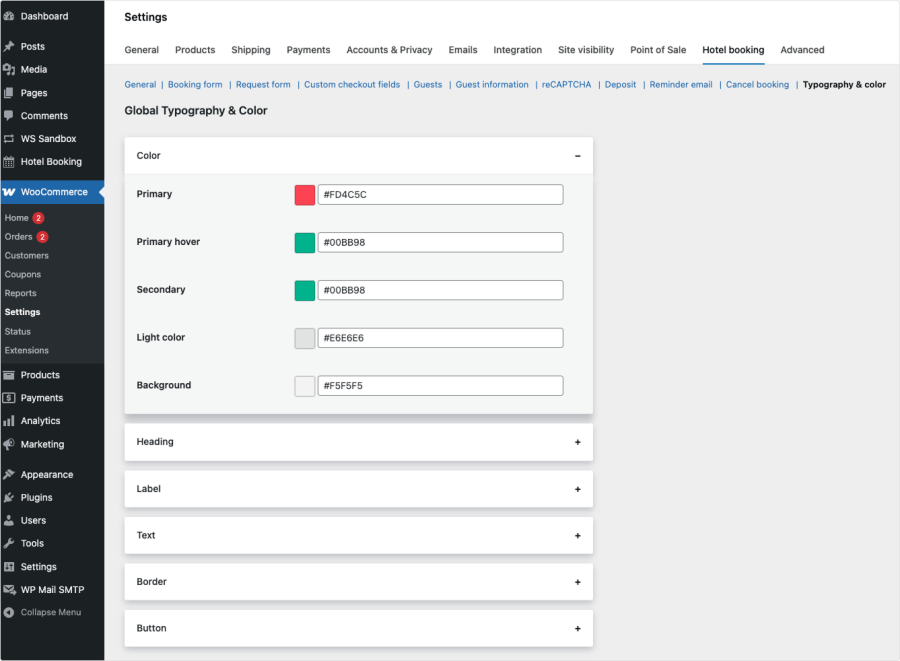Click the Marketing megaphone icon
The height and width of the screenshot is (661, 900).
(9, 444)
